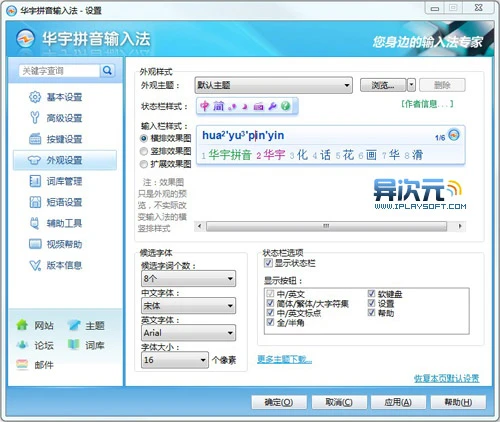This screenshot has width=500, height=422.
Task: Open 更多主题下载 link
Action: pyautogui.click(x=285, y=359)
